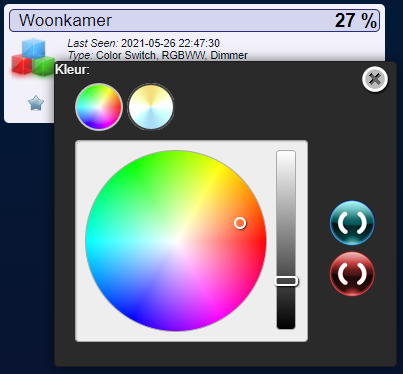Close the Kleur color picker popup
The height and width of the screenshot is (374, 403).
[375, 79]
